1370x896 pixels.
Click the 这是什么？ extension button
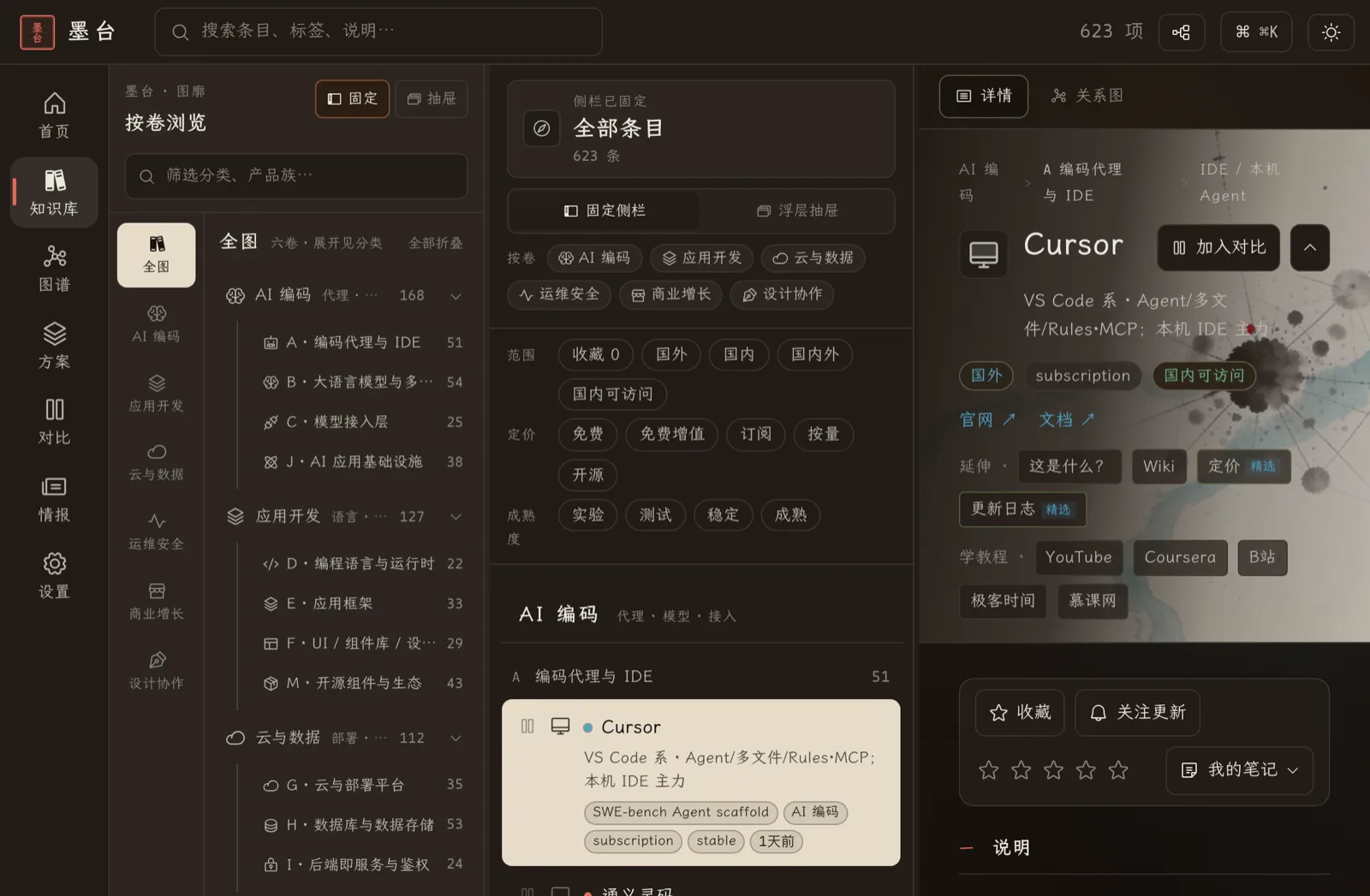pyautogui.click(x=1069, y=466)
